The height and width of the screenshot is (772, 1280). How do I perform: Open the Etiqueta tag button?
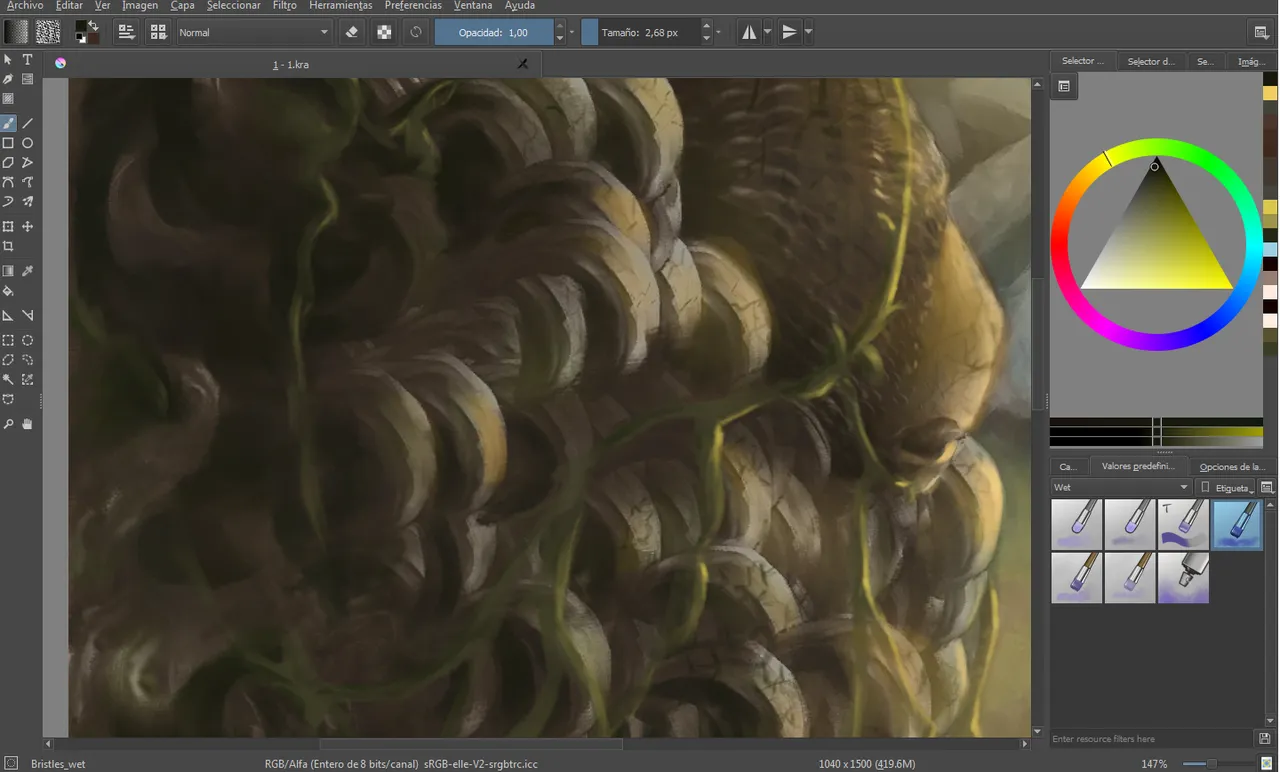1226,487
